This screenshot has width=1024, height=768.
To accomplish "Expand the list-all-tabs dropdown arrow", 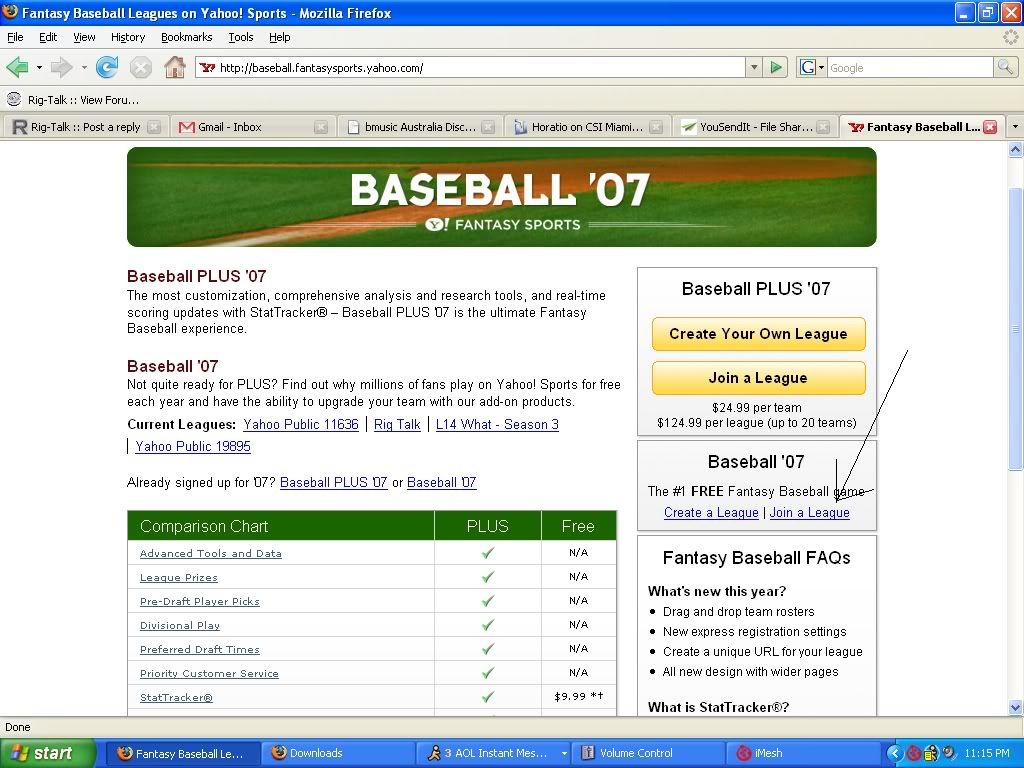I will (x=1014, y=127).
